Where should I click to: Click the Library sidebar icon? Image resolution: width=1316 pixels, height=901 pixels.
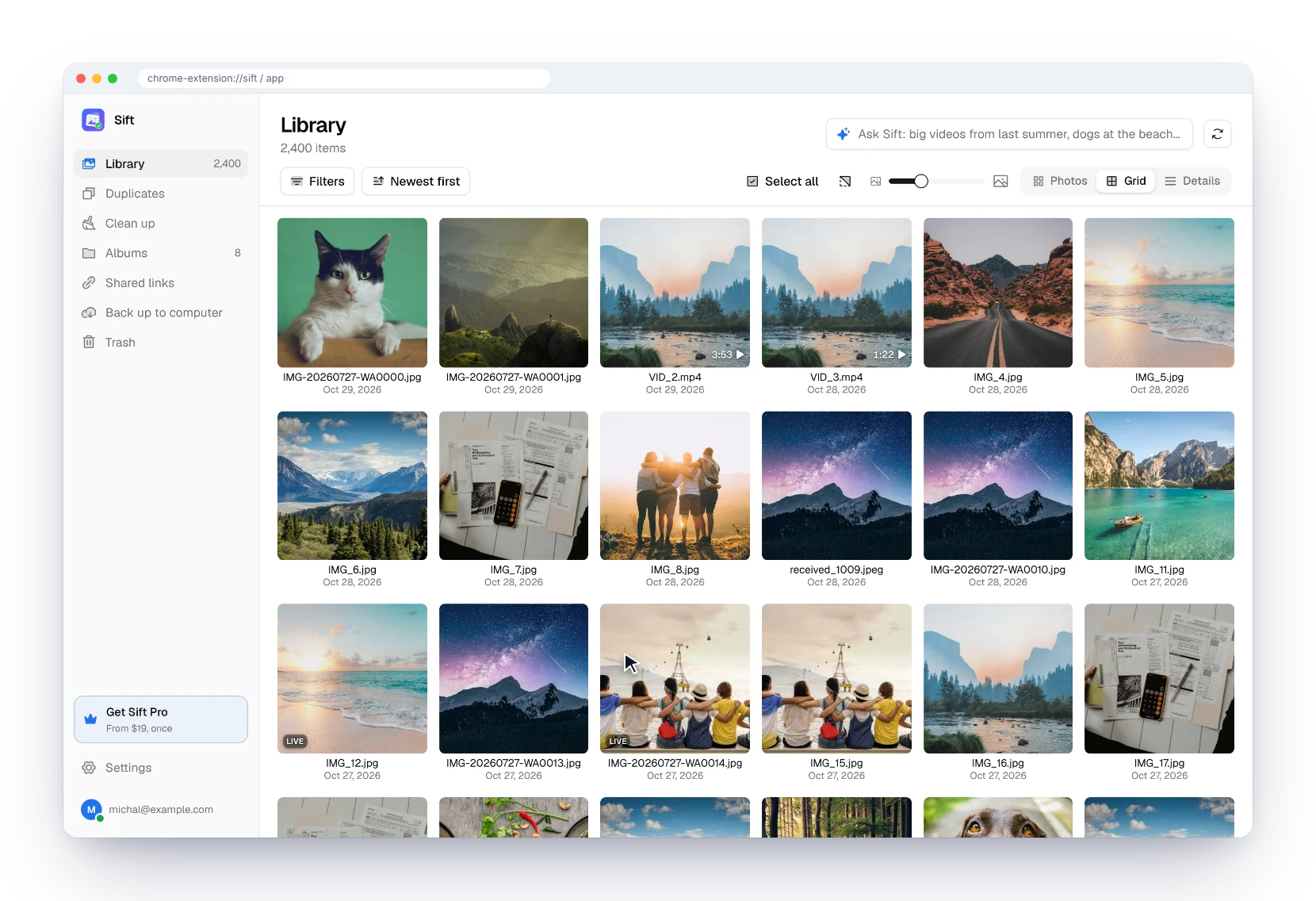pyautogui.click(x=89, y=163)
